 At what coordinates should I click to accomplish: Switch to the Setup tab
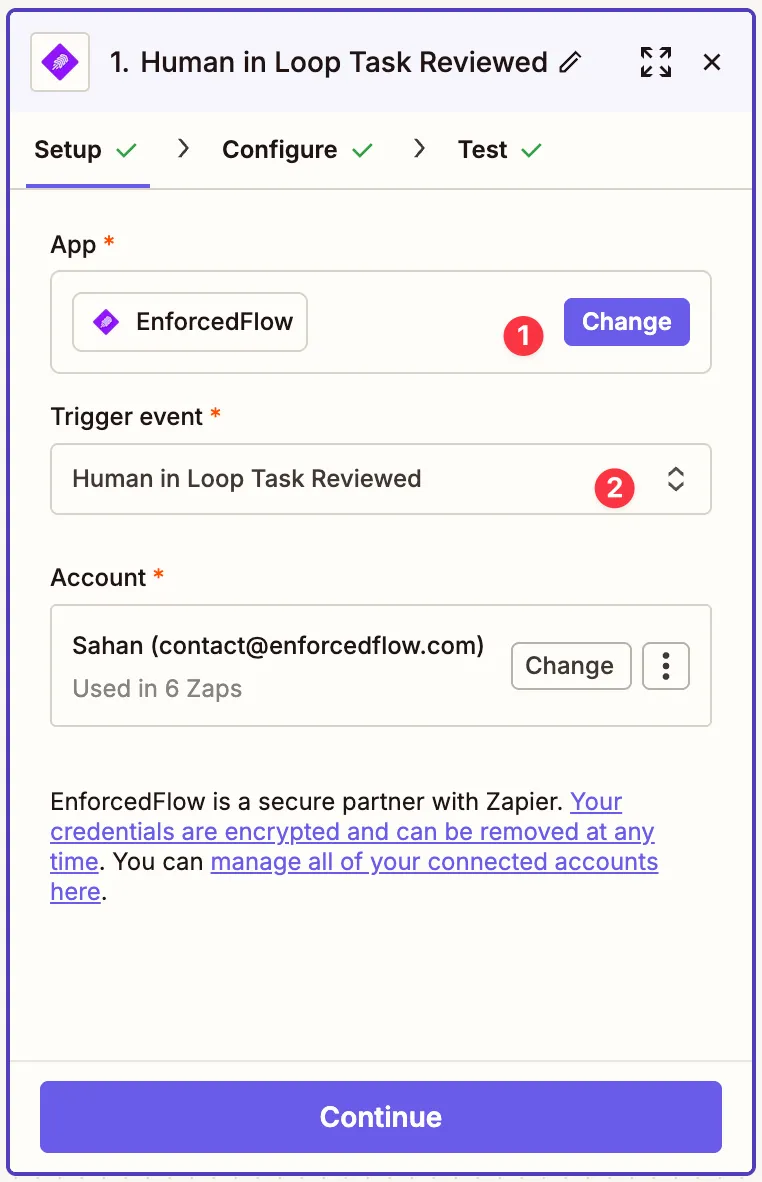[68, 150]
